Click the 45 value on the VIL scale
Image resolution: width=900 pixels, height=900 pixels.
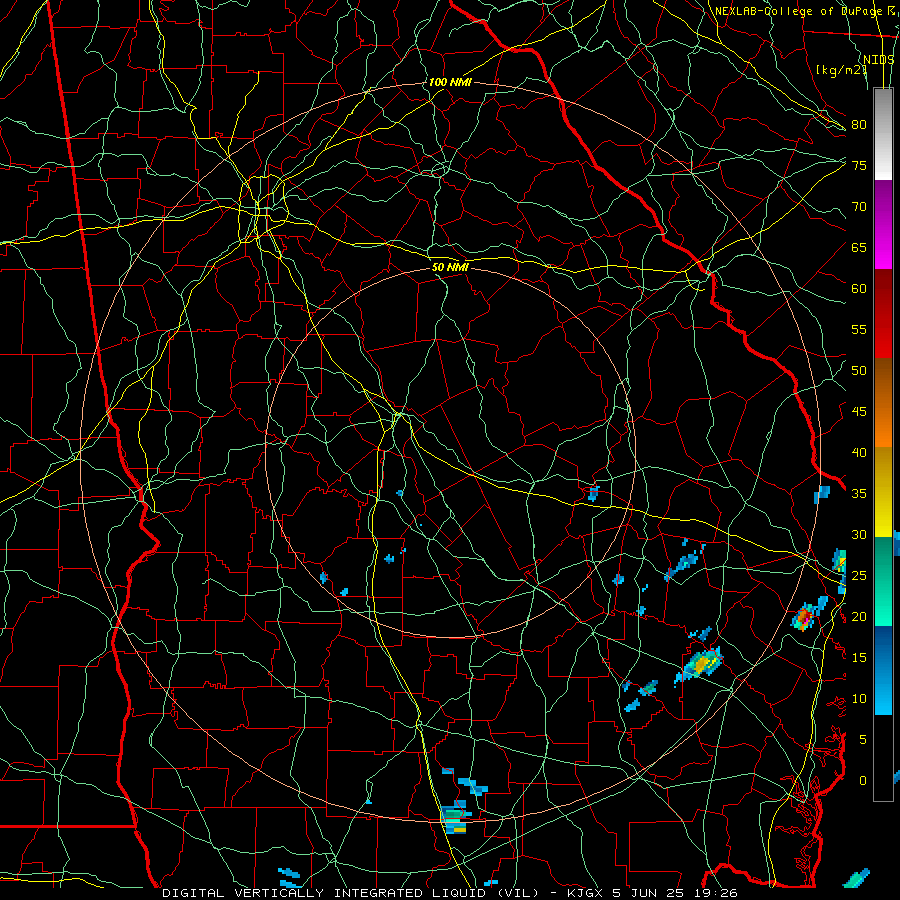[x=859, y=412]
